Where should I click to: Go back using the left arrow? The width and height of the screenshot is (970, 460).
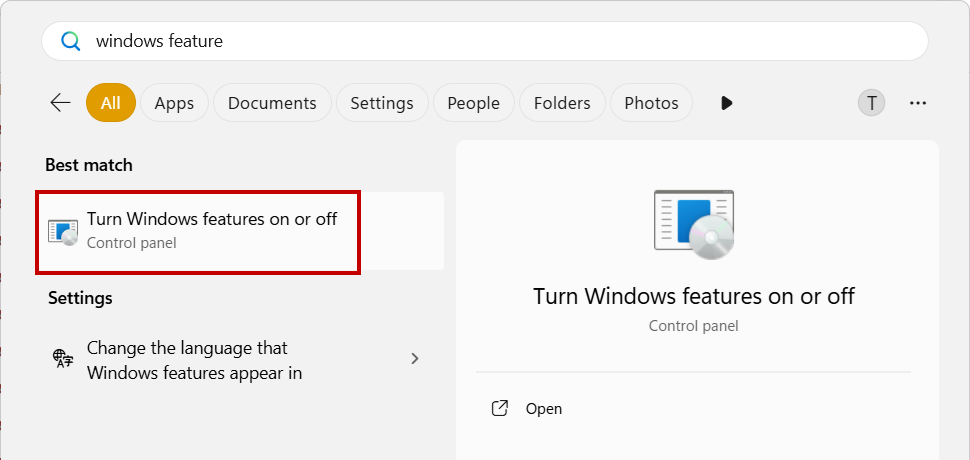[x=61, y=103]
